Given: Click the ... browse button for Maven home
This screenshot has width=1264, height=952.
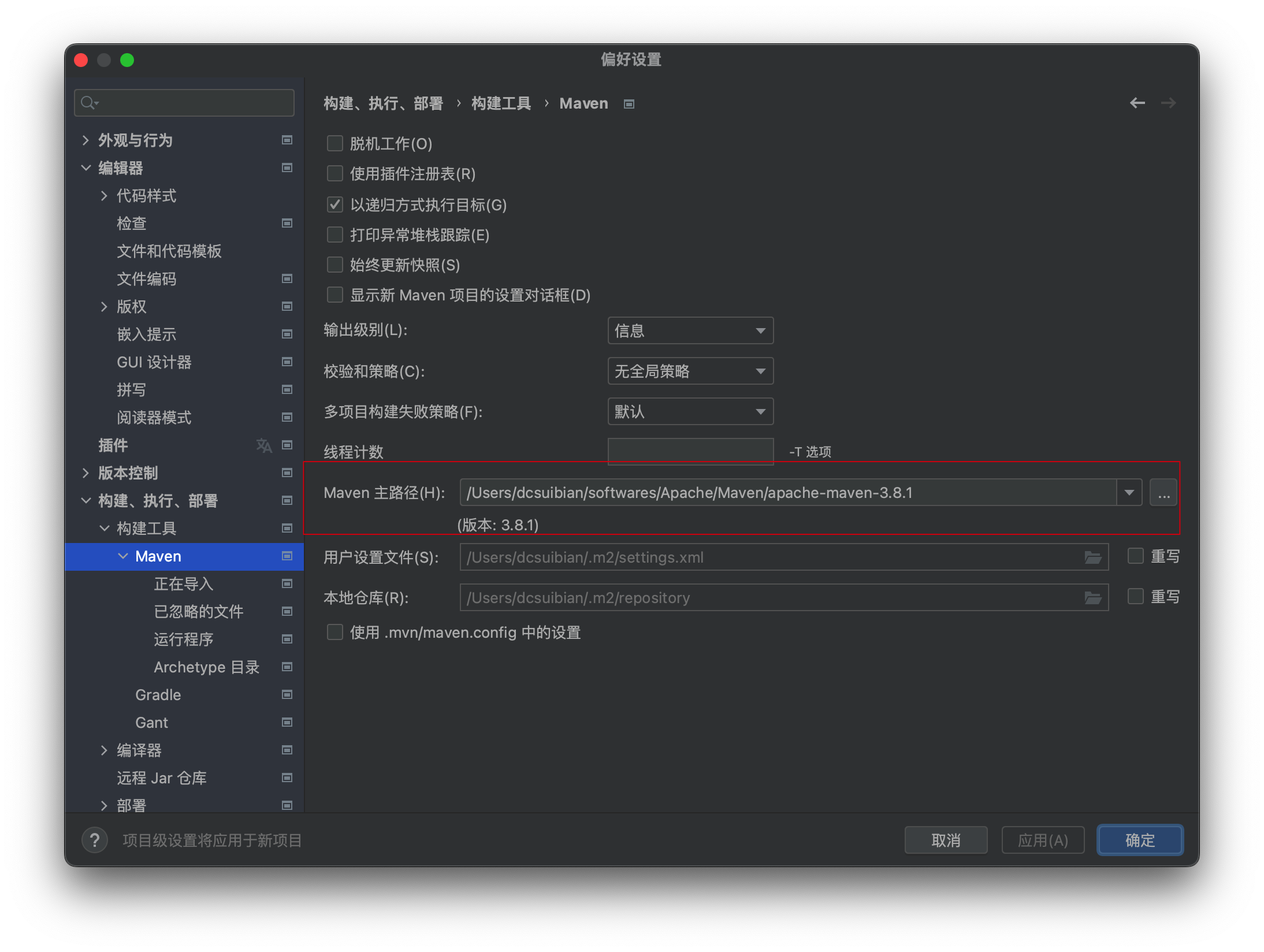Looking at the screenshot, I should click(1163, 493).
